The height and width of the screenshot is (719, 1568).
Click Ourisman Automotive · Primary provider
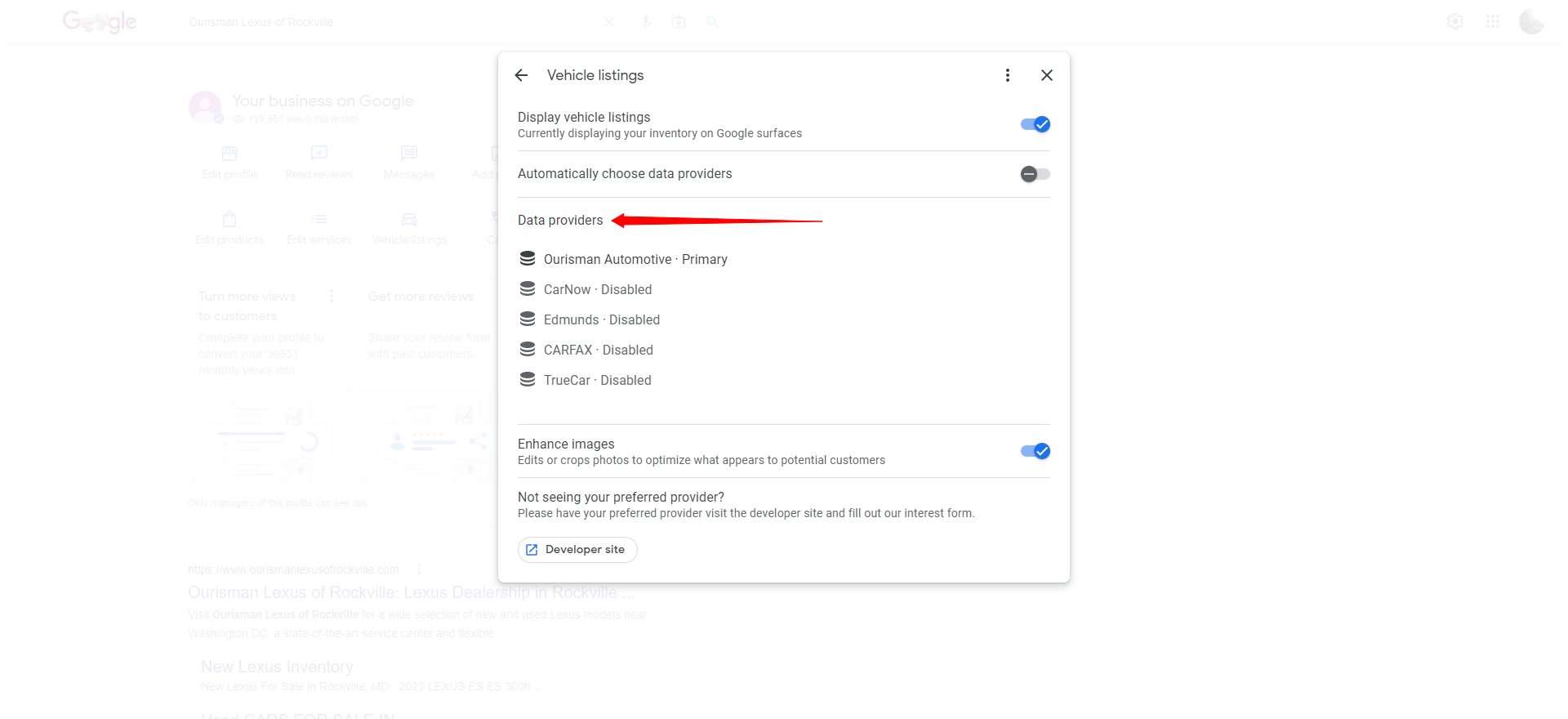click(635, 259)
